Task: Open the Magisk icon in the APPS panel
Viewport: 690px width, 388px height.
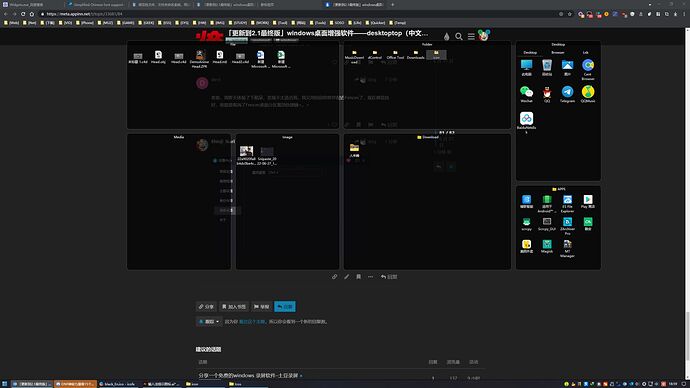Action: pos(547,244)
